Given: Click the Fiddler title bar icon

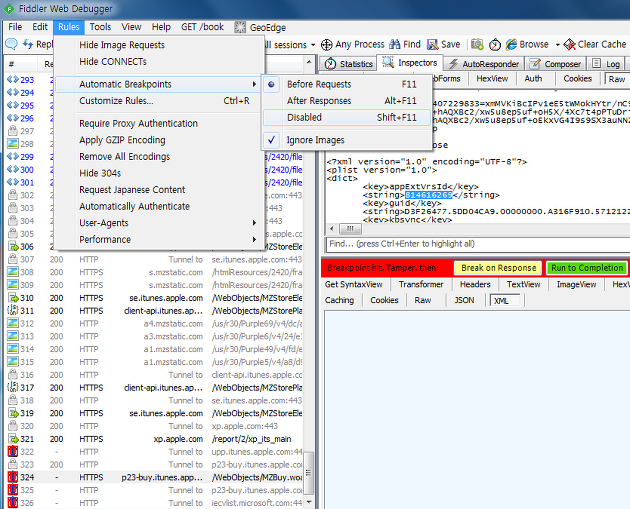Looking at the screenshot, I should (8, 8).
